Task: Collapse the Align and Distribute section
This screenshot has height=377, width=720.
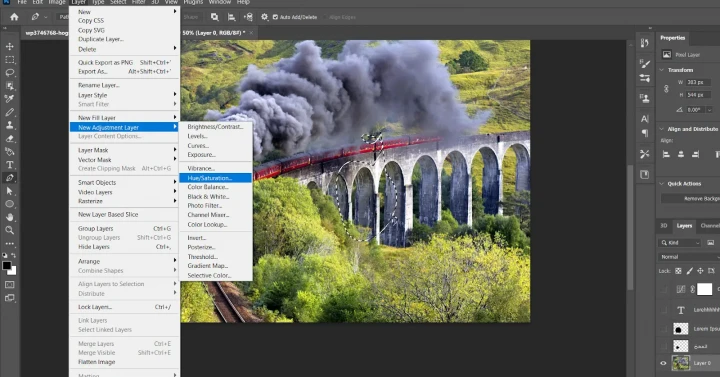Action: 662,129
